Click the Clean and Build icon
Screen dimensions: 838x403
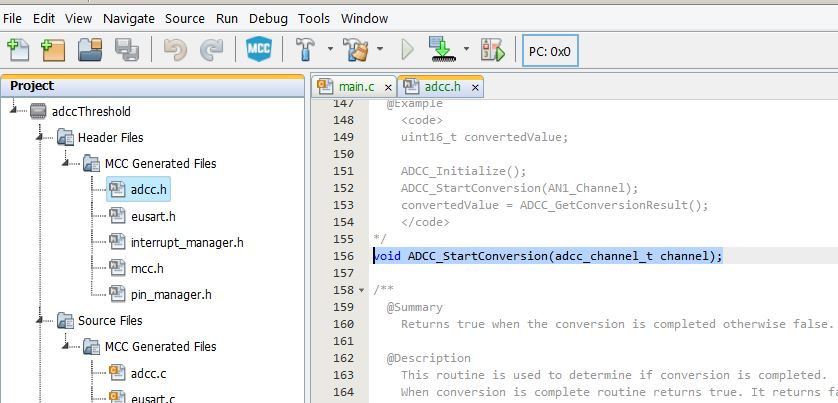click(x=356, y=49)
